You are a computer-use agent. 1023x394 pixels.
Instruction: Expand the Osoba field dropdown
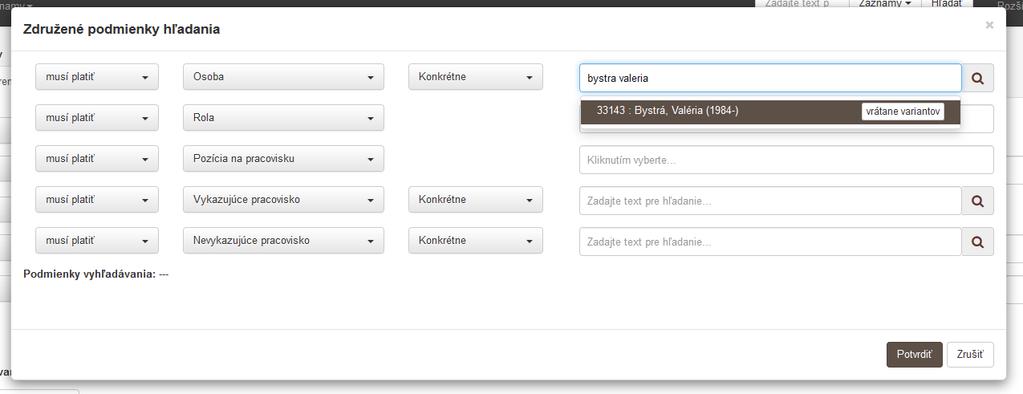click(x=283, y=77)
